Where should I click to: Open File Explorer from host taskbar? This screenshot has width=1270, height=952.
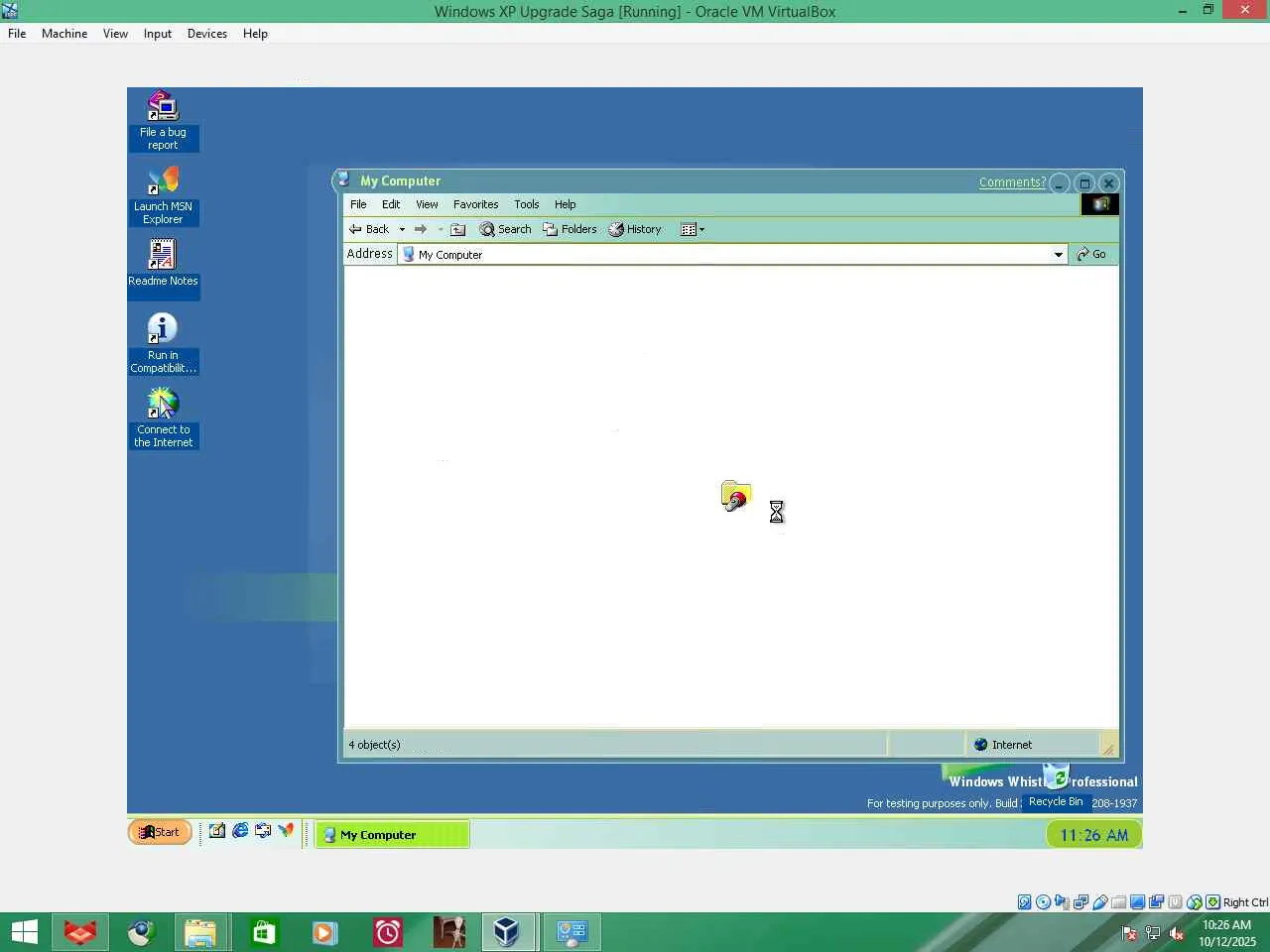tap(200, 932)
